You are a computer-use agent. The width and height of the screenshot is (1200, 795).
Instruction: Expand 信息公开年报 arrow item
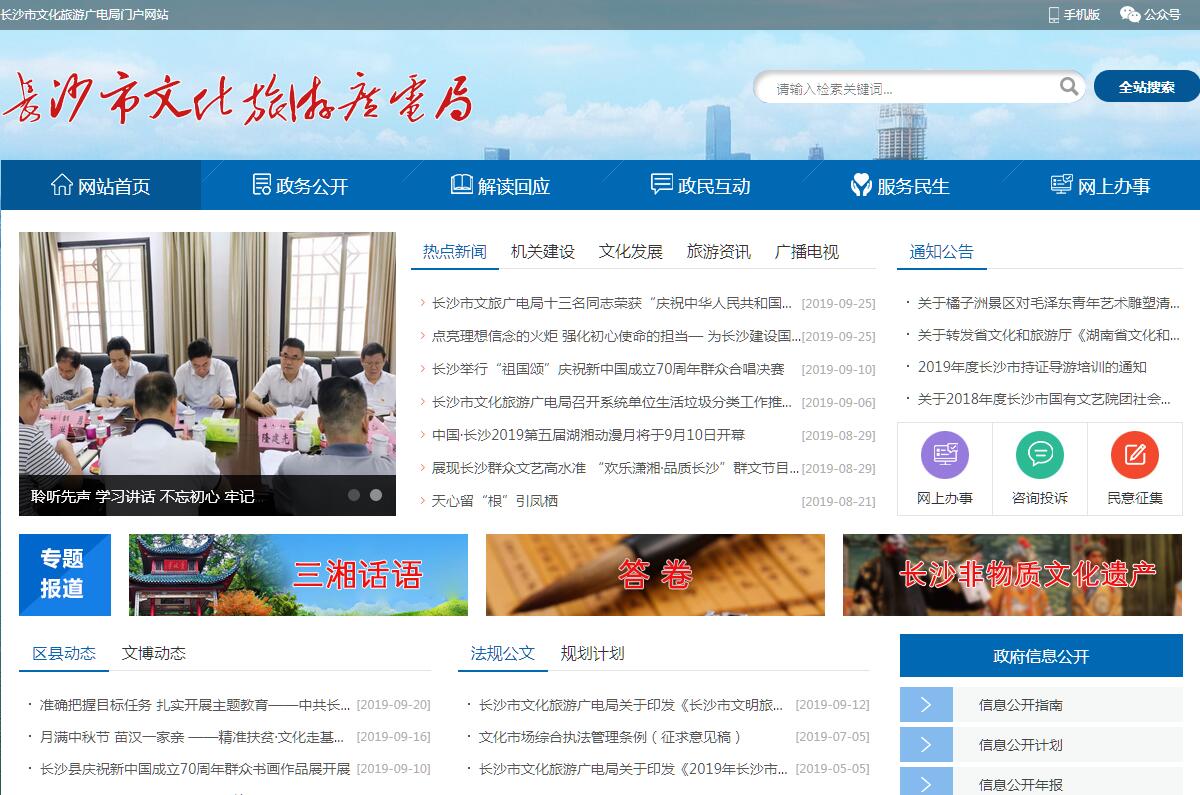(926, 783)
